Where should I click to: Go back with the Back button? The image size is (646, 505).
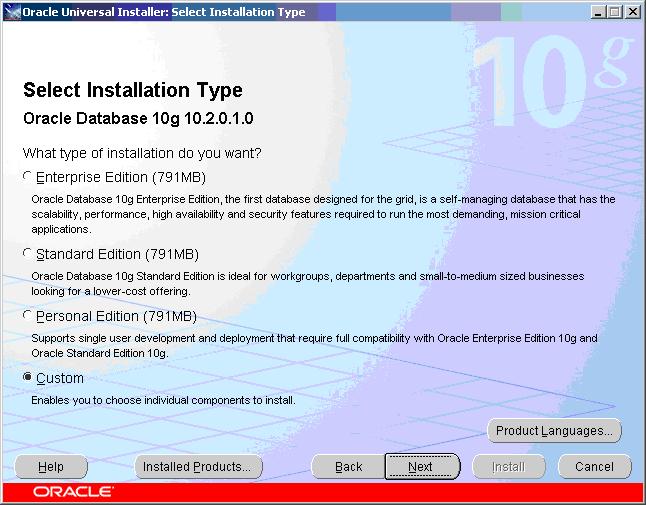(348, 467)
